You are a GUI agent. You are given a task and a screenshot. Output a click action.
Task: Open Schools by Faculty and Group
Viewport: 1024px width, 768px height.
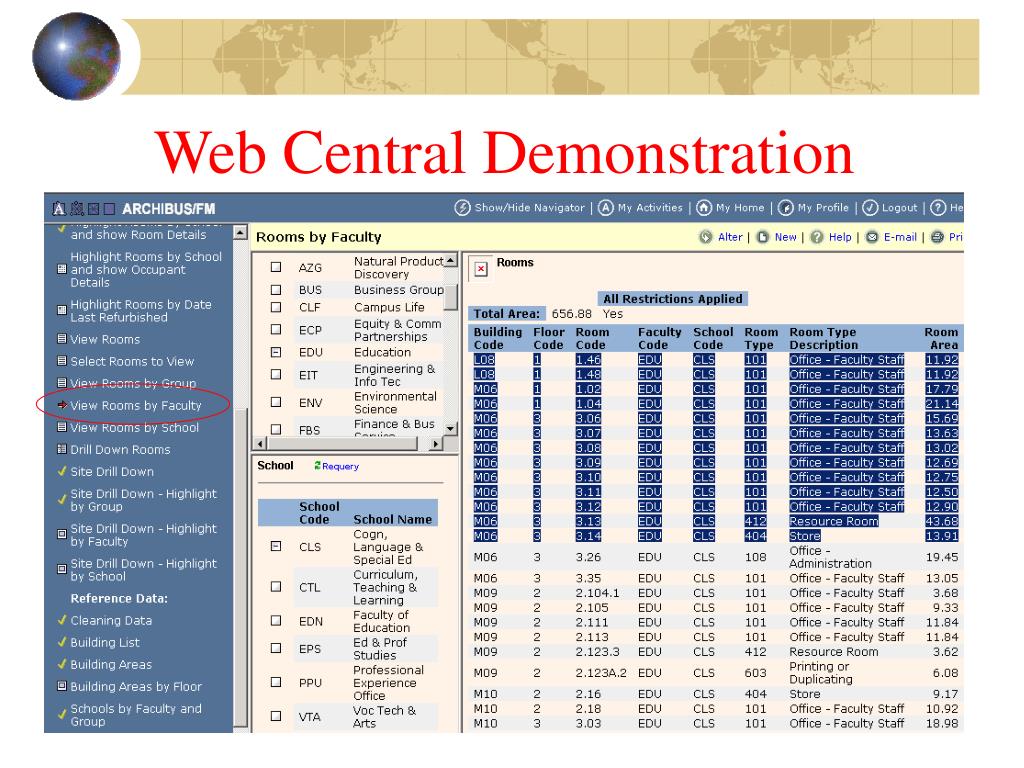(136, 715)
